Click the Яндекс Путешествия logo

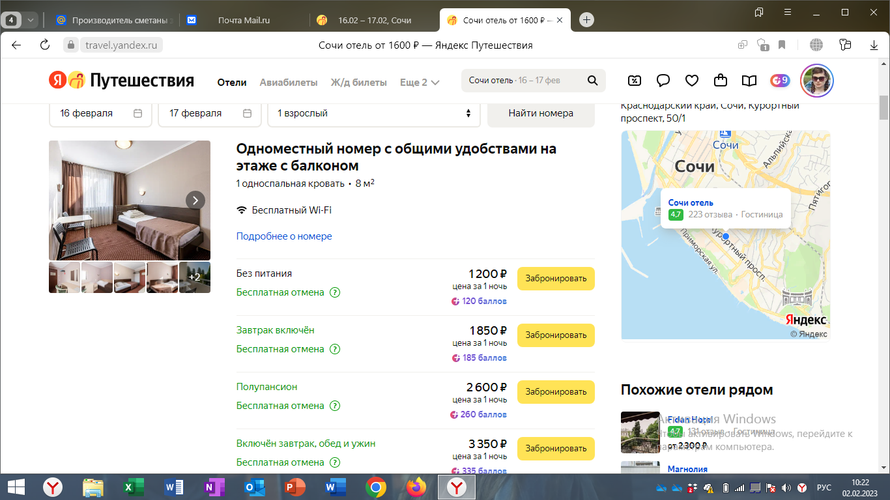[x=121, y=81]
